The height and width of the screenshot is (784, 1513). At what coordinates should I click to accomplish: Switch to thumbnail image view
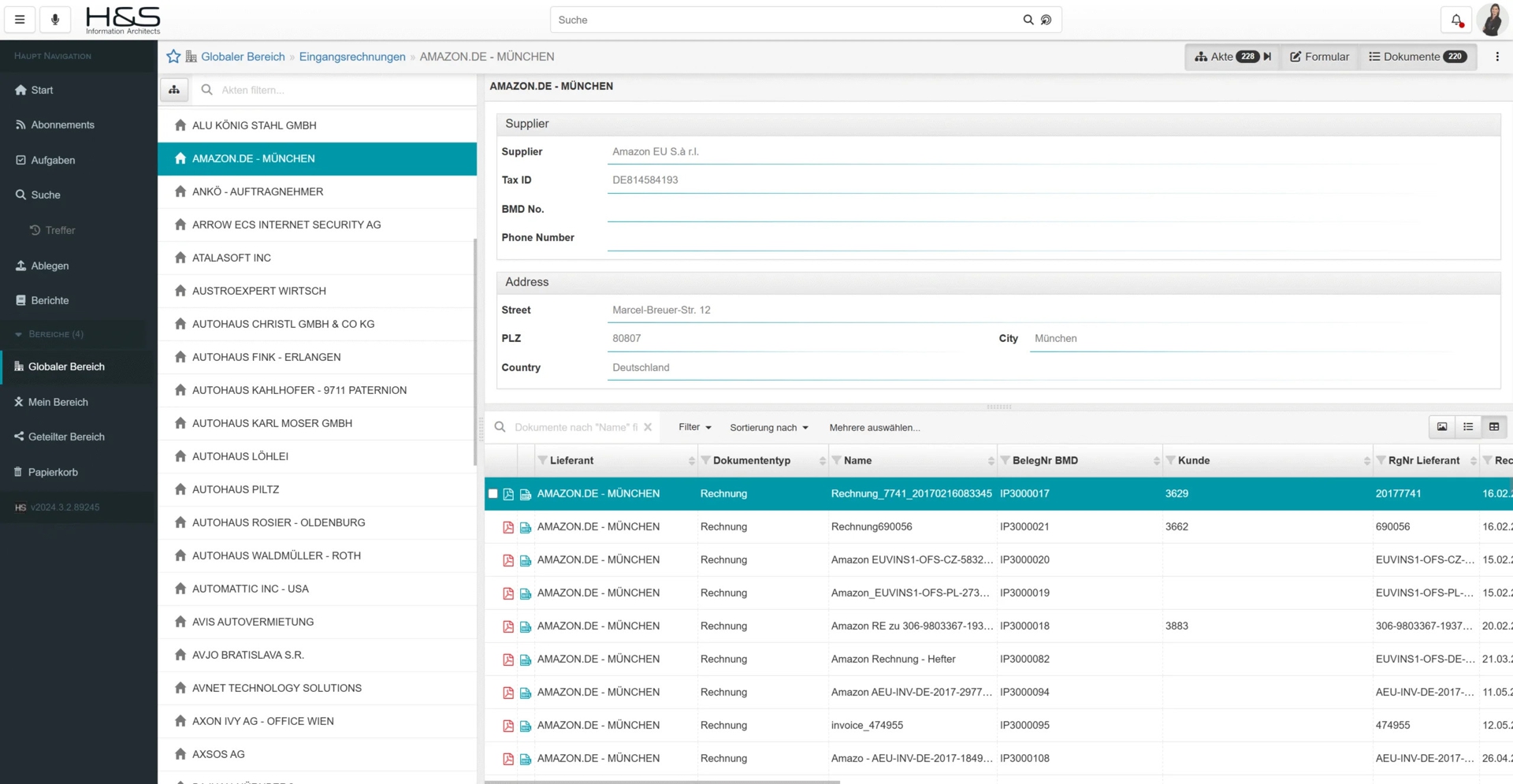1442,427
